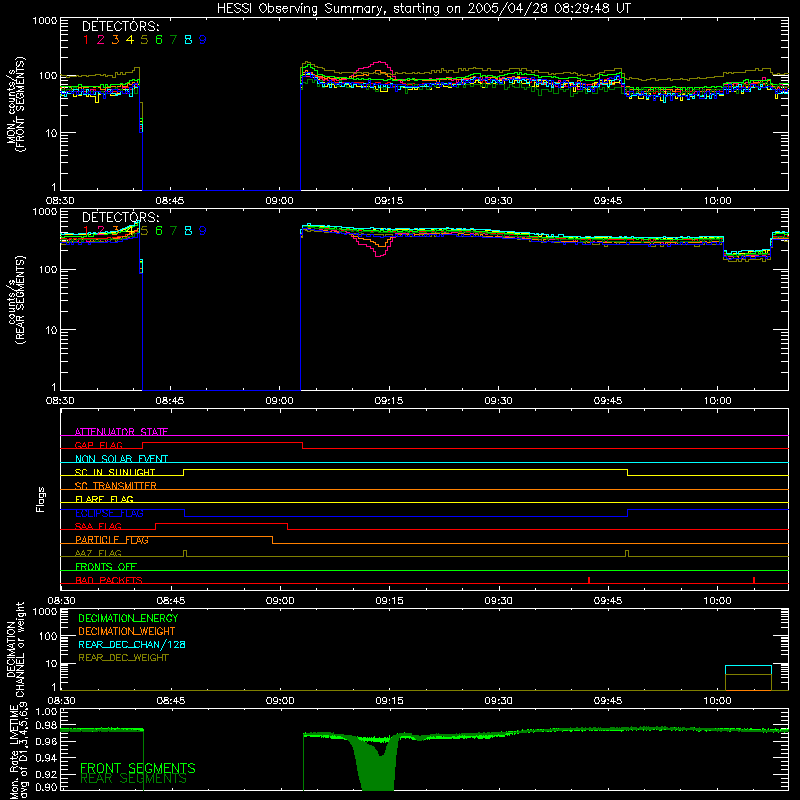Click the DETECTORS: label in front segments plot
This screenshot has height=800, width=800.
coord(120,26)
